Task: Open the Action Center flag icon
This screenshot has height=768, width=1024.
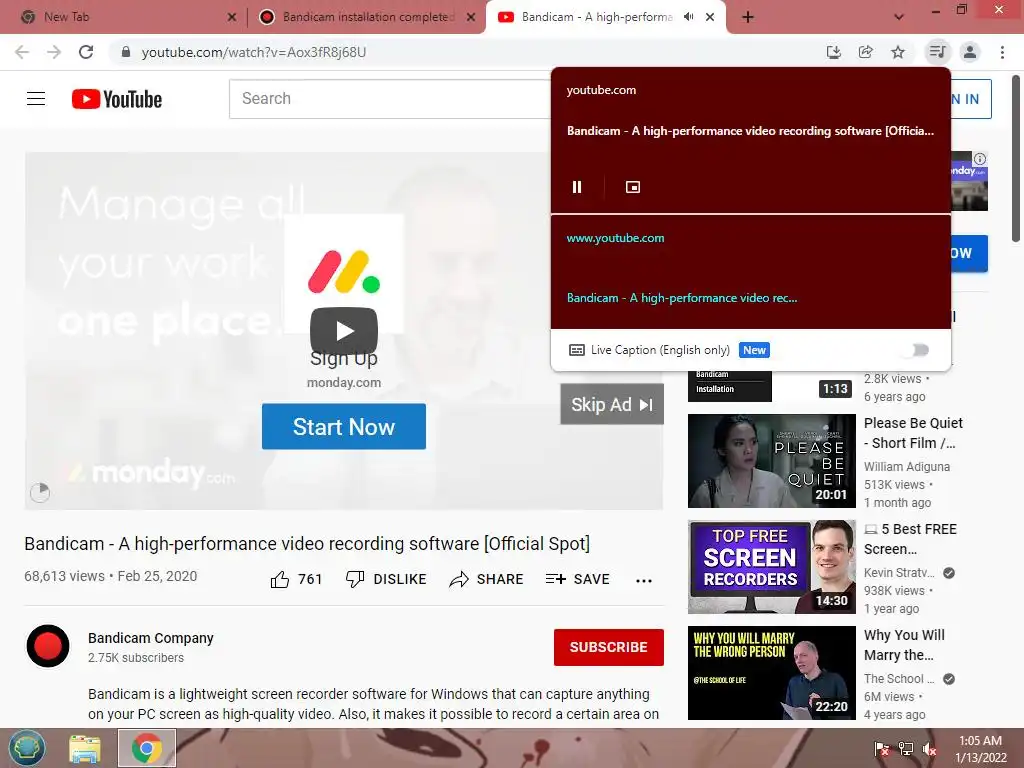Action: (x=882, y=749)
